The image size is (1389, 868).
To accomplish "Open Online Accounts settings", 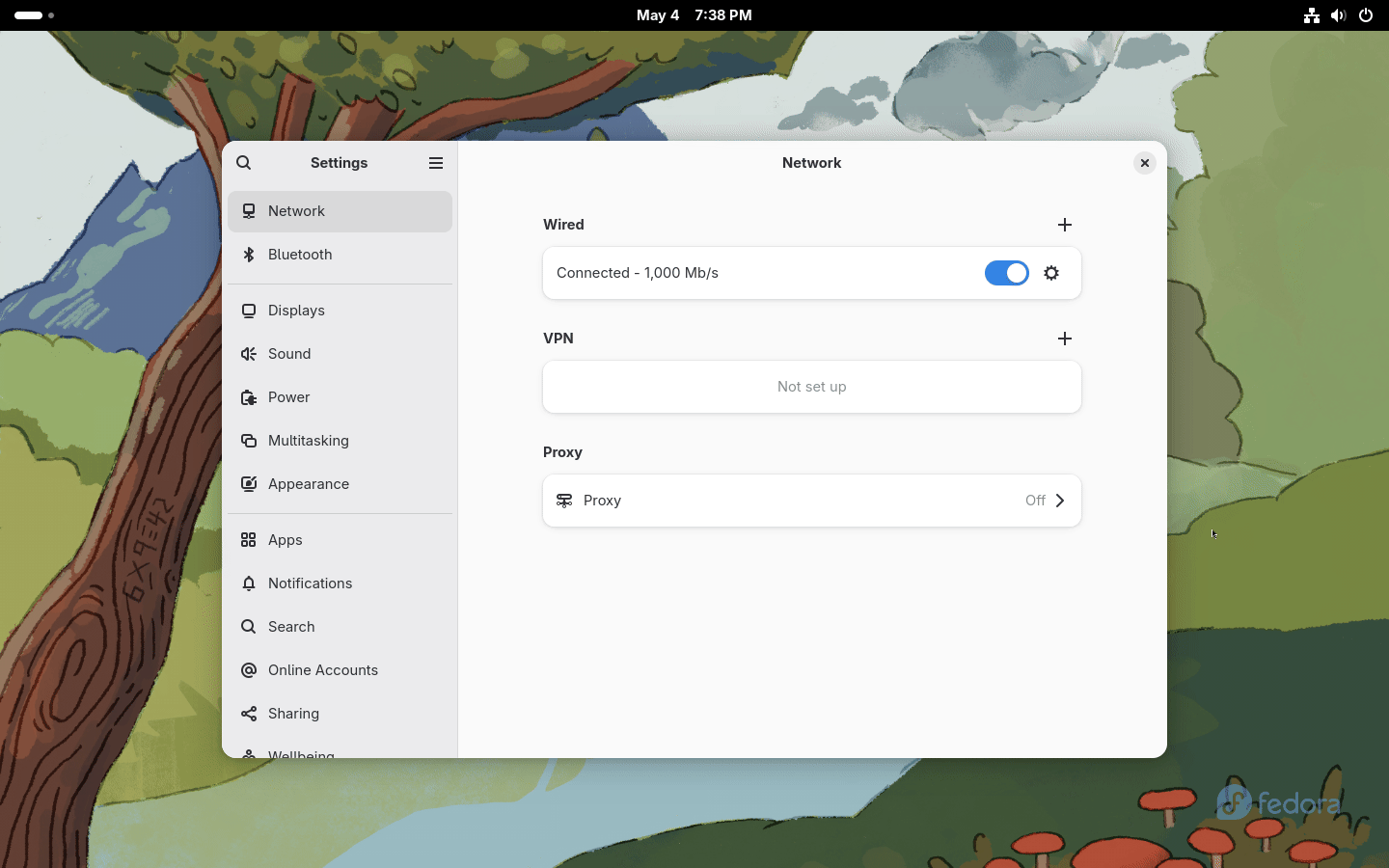I will [x=340, y=670].
